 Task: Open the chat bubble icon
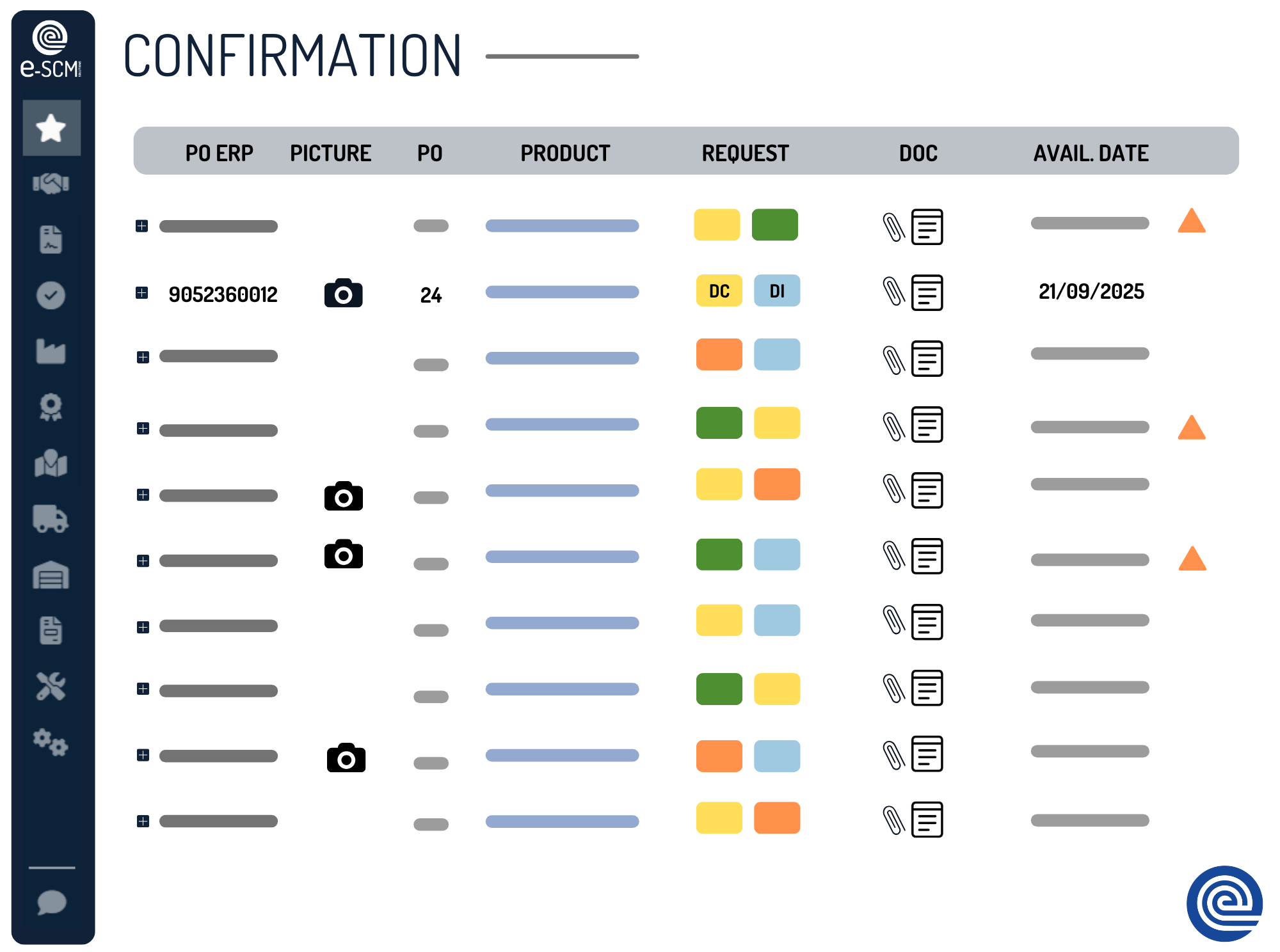[51, 903]
